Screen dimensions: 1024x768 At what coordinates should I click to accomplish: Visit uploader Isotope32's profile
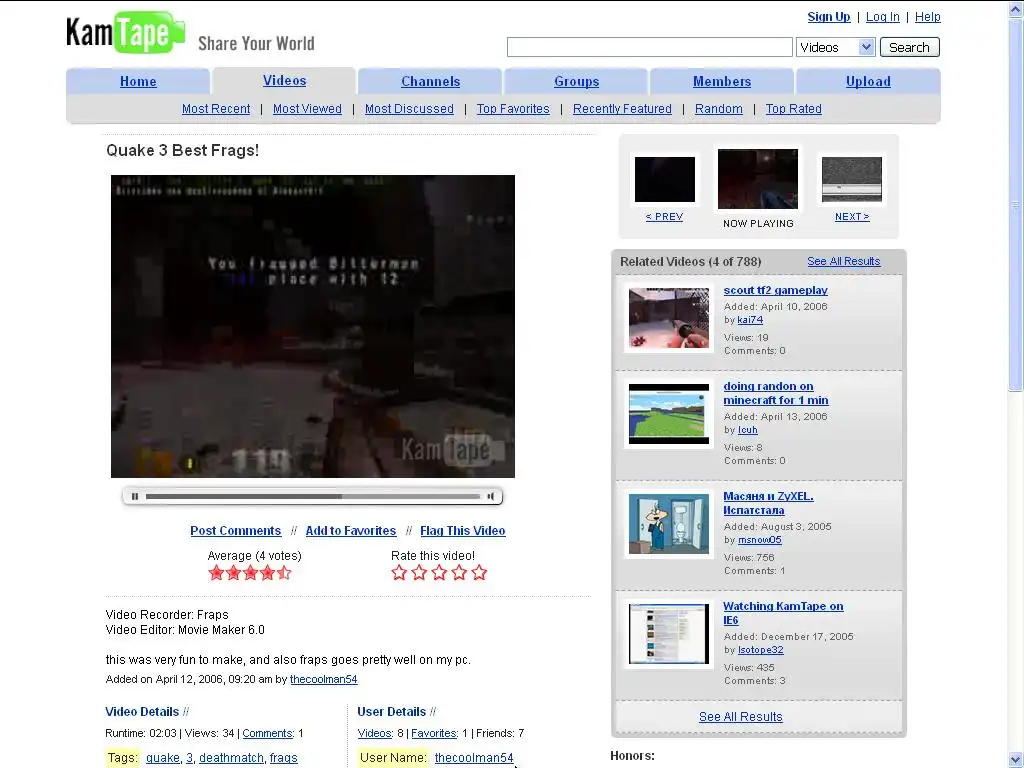pyautogui.click(x=761, y=650)
